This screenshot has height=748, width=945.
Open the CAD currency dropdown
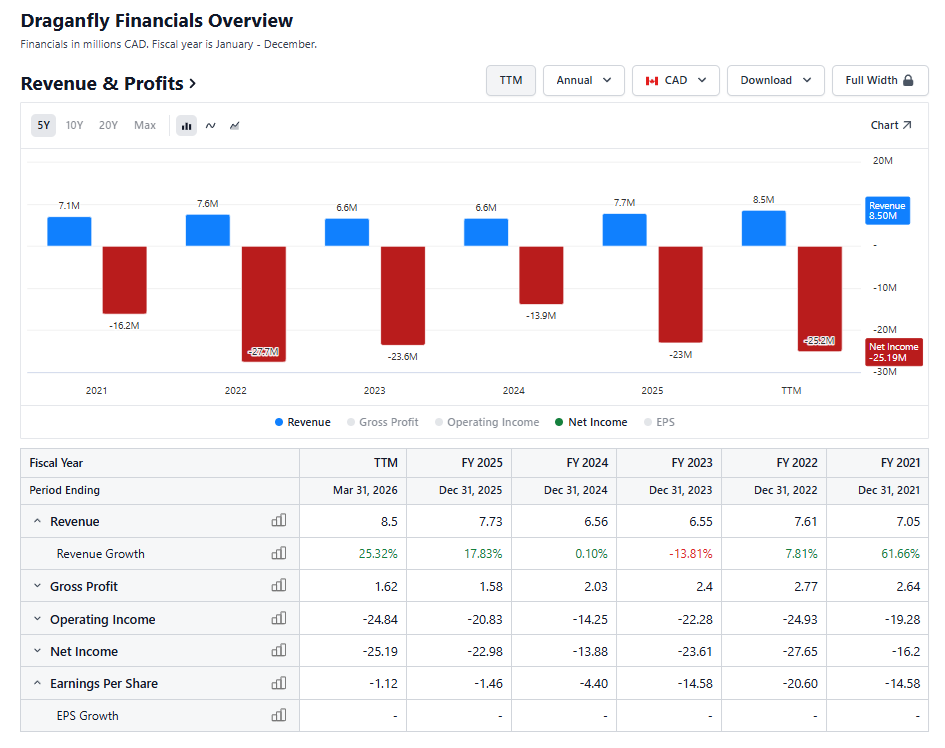(x=676, y=80)
